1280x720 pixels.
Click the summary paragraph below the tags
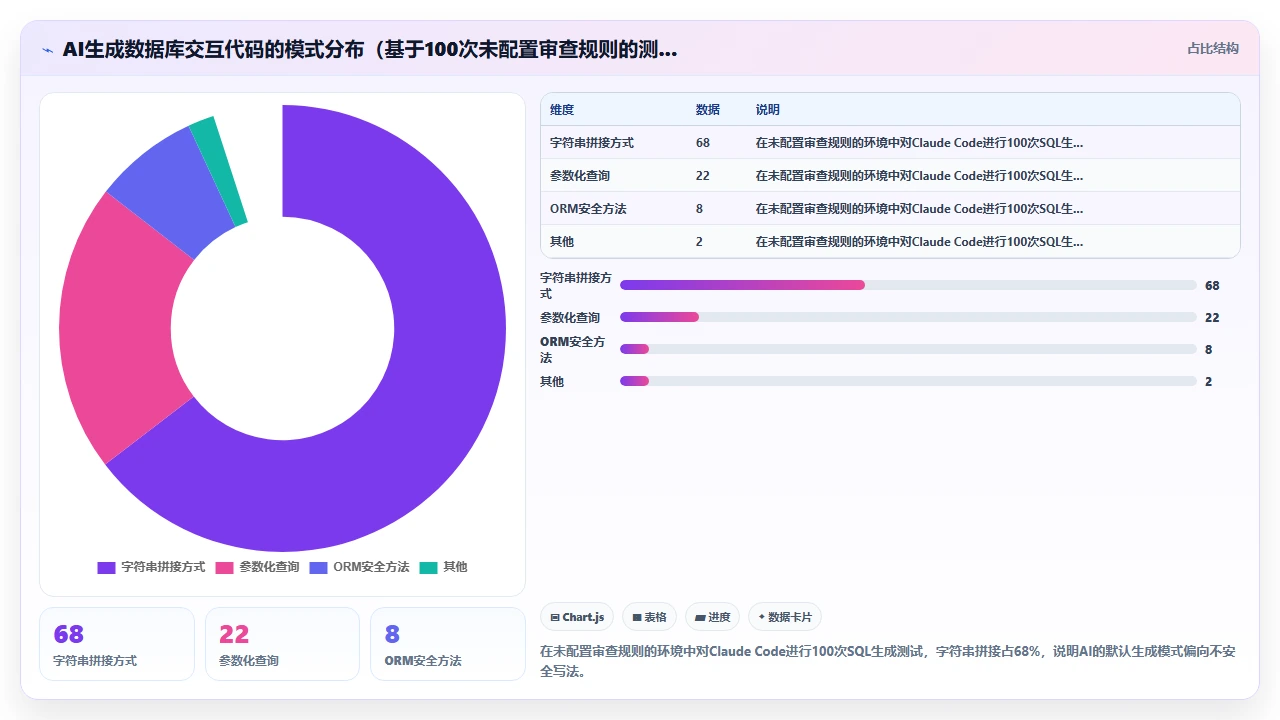tap(888, 661)
